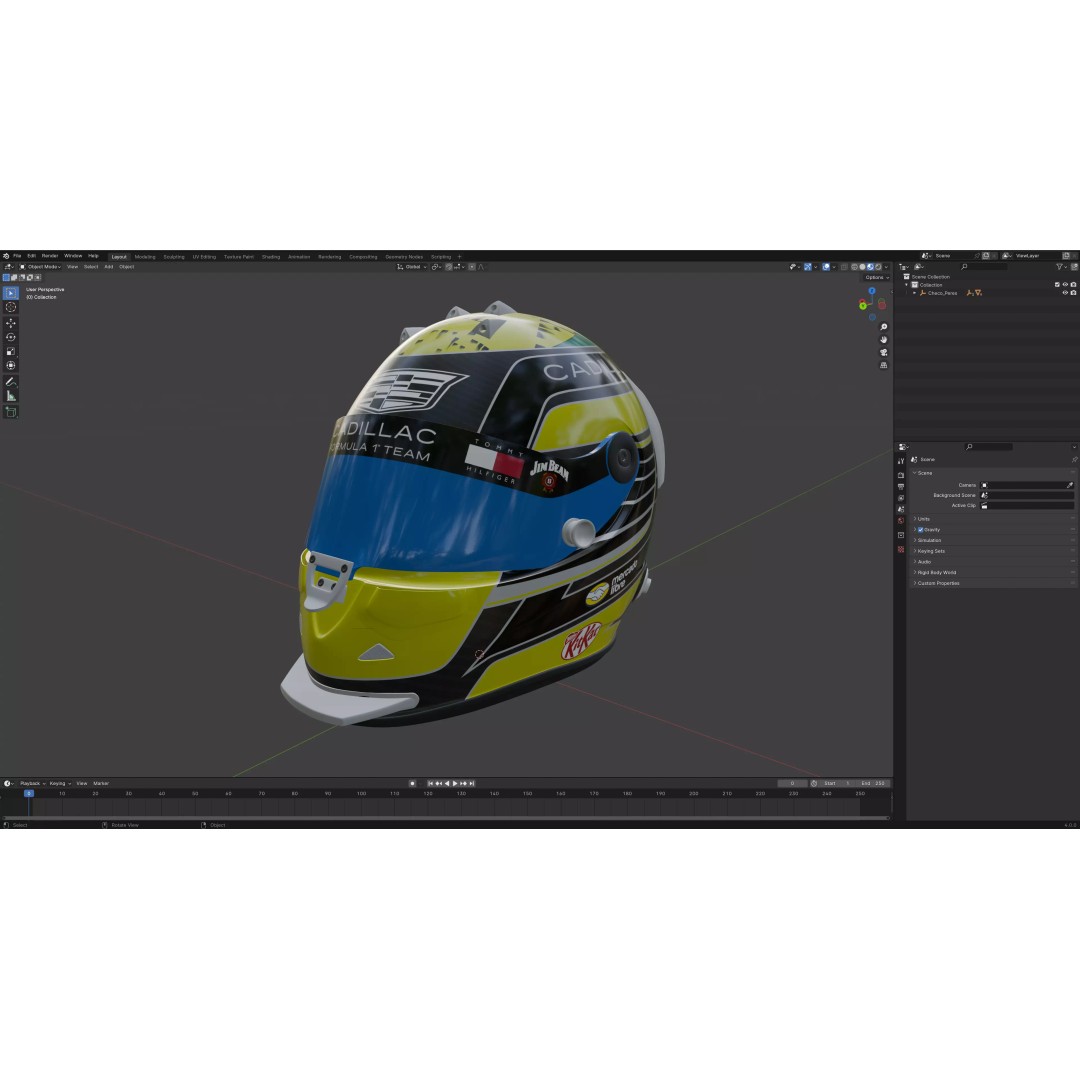Activate the Move tool
The height and width of the screenshot is (1080, 1080).
point(11,323)
